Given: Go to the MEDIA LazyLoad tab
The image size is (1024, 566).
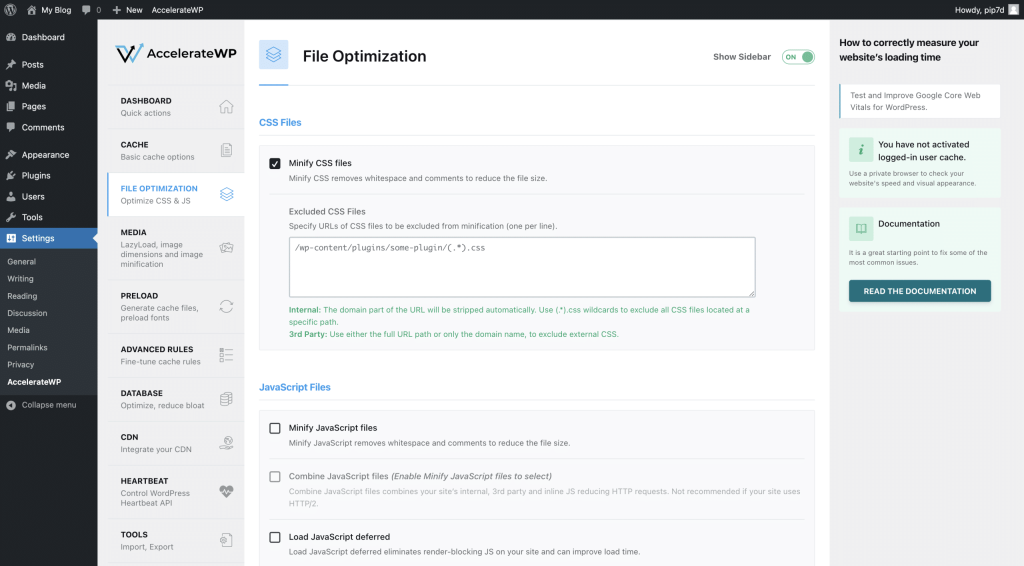Looking at the screenshot, I should click(x=176, y=248).
